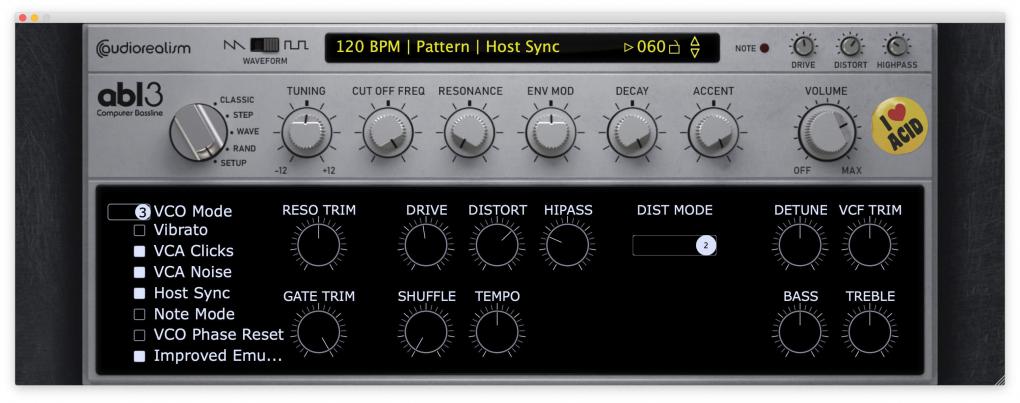
Task: Select WAVE mode on the selector
Action: (247, 131)
